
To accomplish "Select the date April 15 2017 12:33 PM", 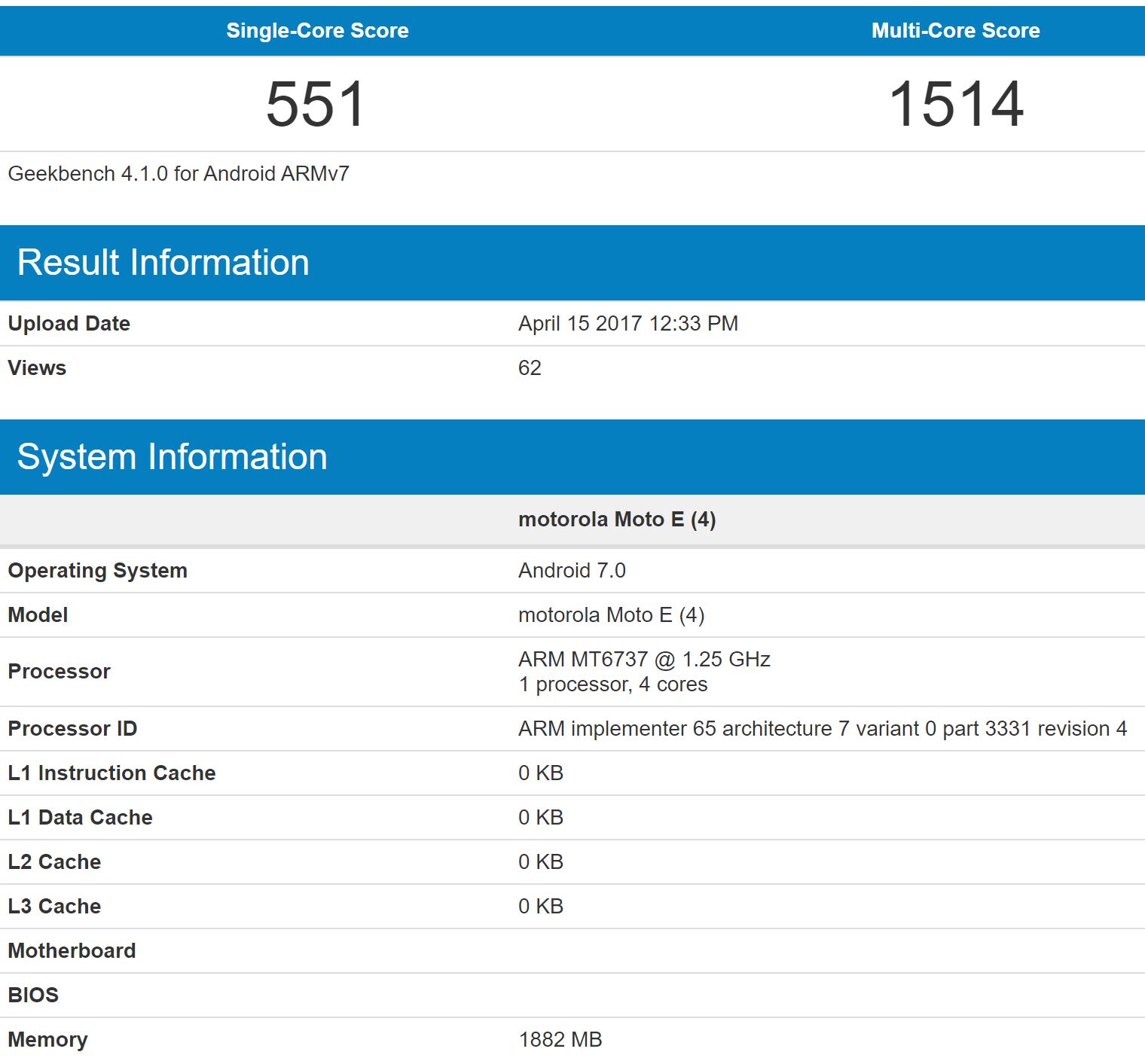I will (627, 324).
